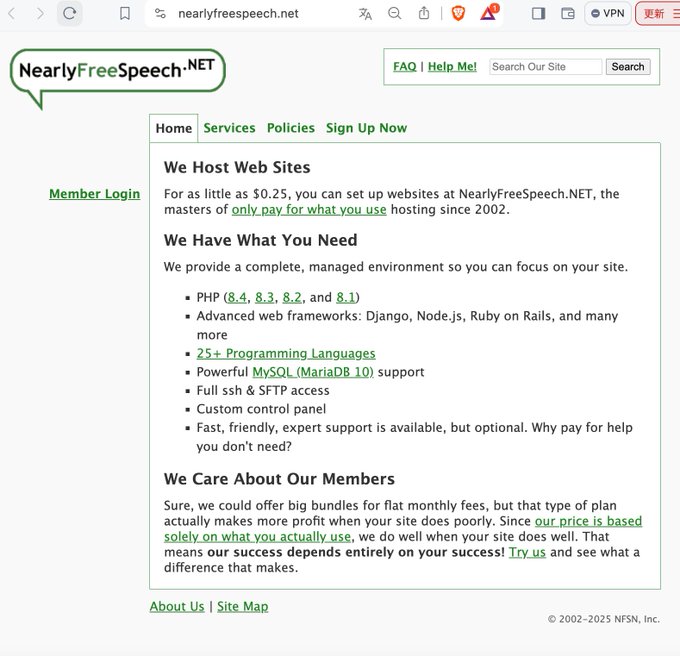Click the nearlyfreespeech.net address bar URL

pyautogui.click(x=238, y=14)
